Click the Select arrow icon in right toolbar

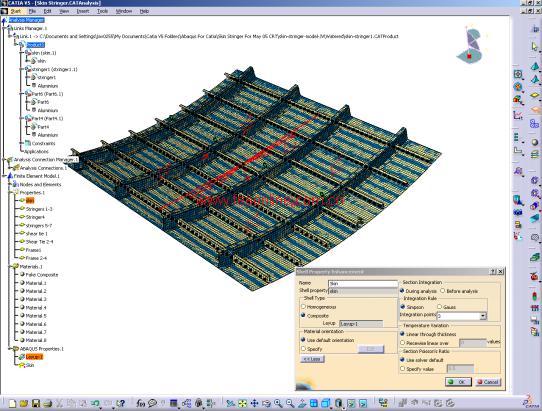(534, 46)
